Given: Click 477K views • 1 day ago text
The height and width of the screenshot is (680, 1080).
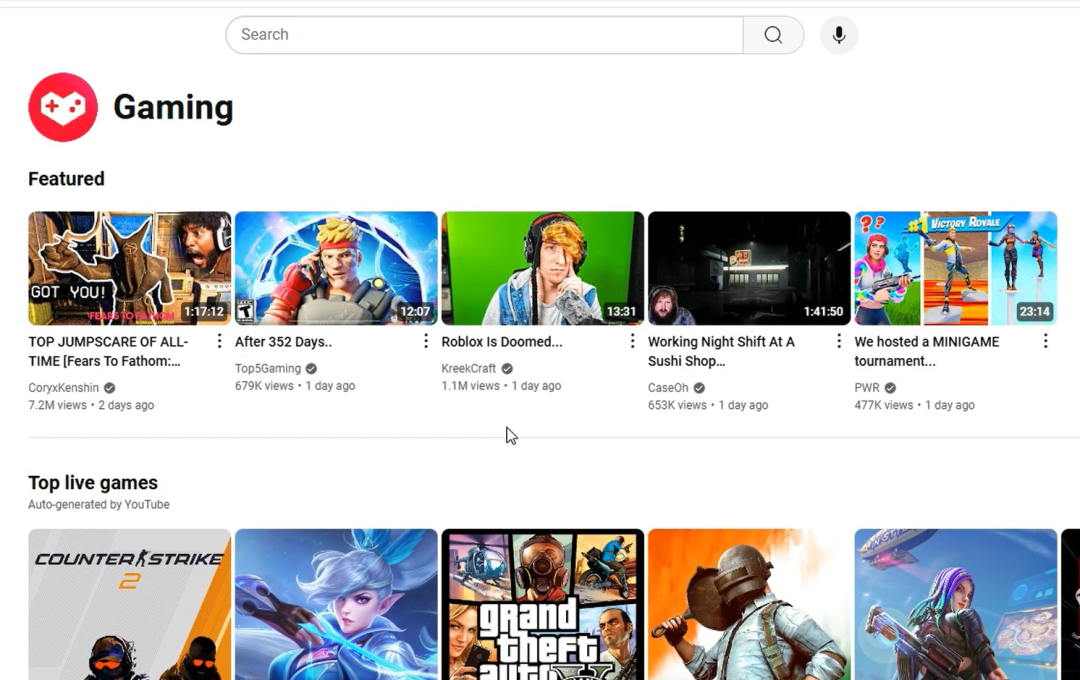Looking at the screenshot, I should click(915, 405).
